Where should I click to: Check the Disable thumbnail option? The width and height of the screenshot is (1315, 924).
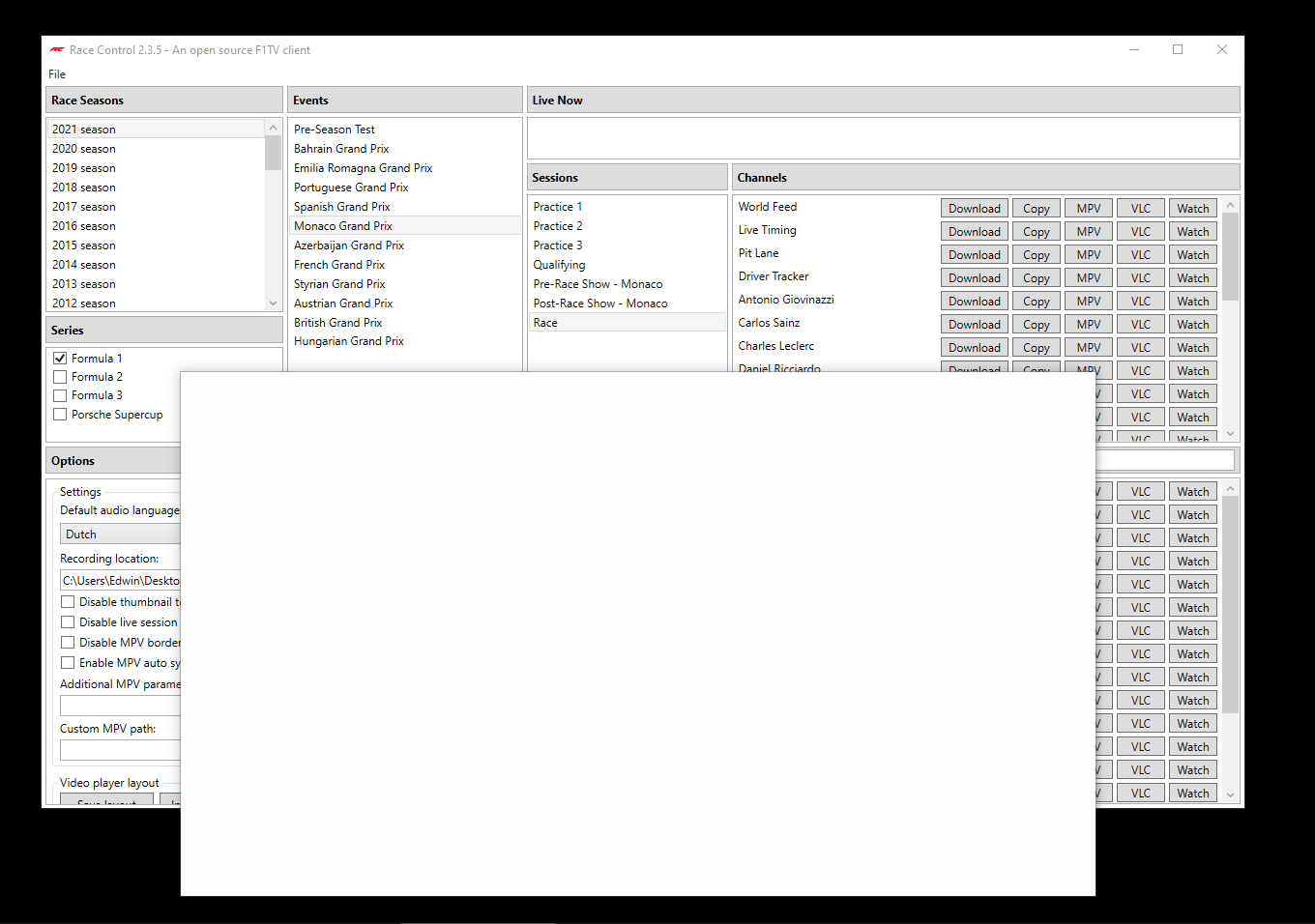(x=68, y=601)
